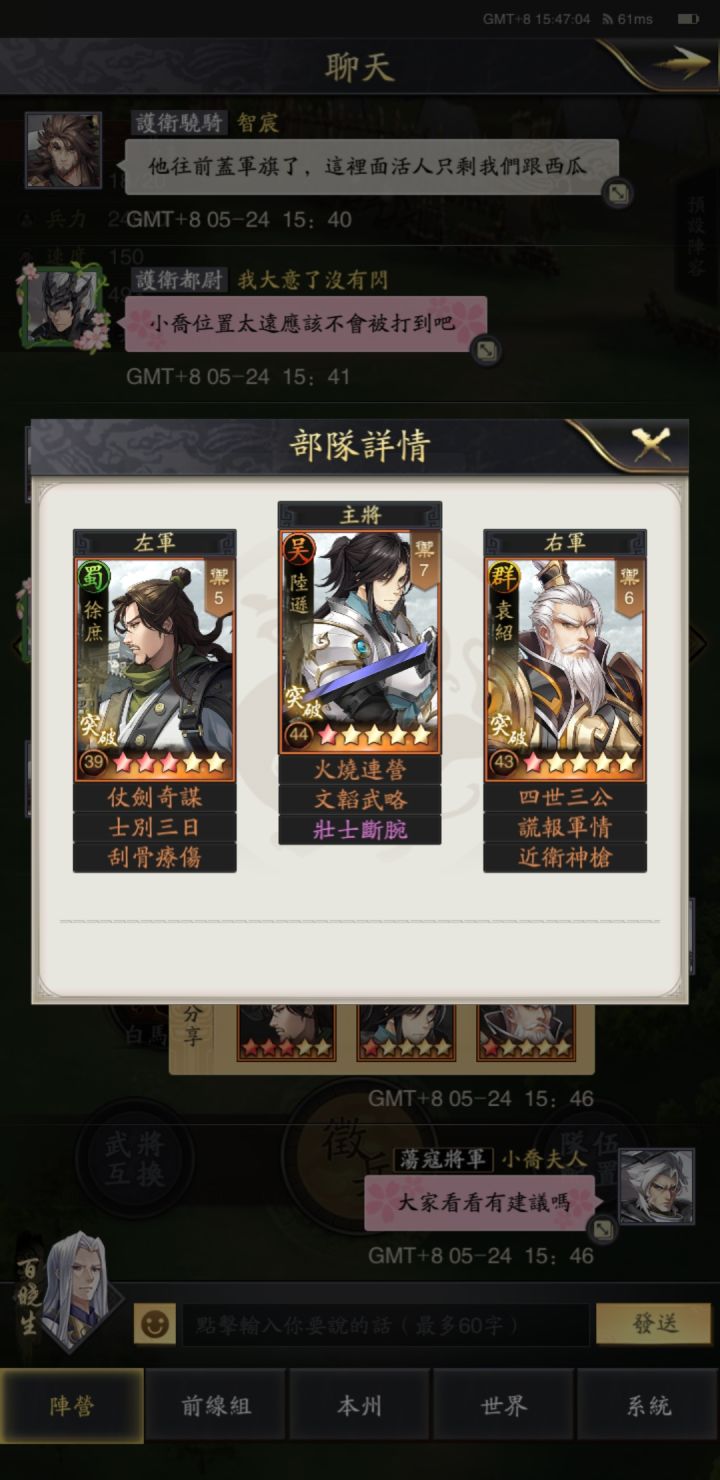The image size is (720, 1480).
Task: Open expand icon on 大家看看有建議嗎 message
Action: 602,1229
